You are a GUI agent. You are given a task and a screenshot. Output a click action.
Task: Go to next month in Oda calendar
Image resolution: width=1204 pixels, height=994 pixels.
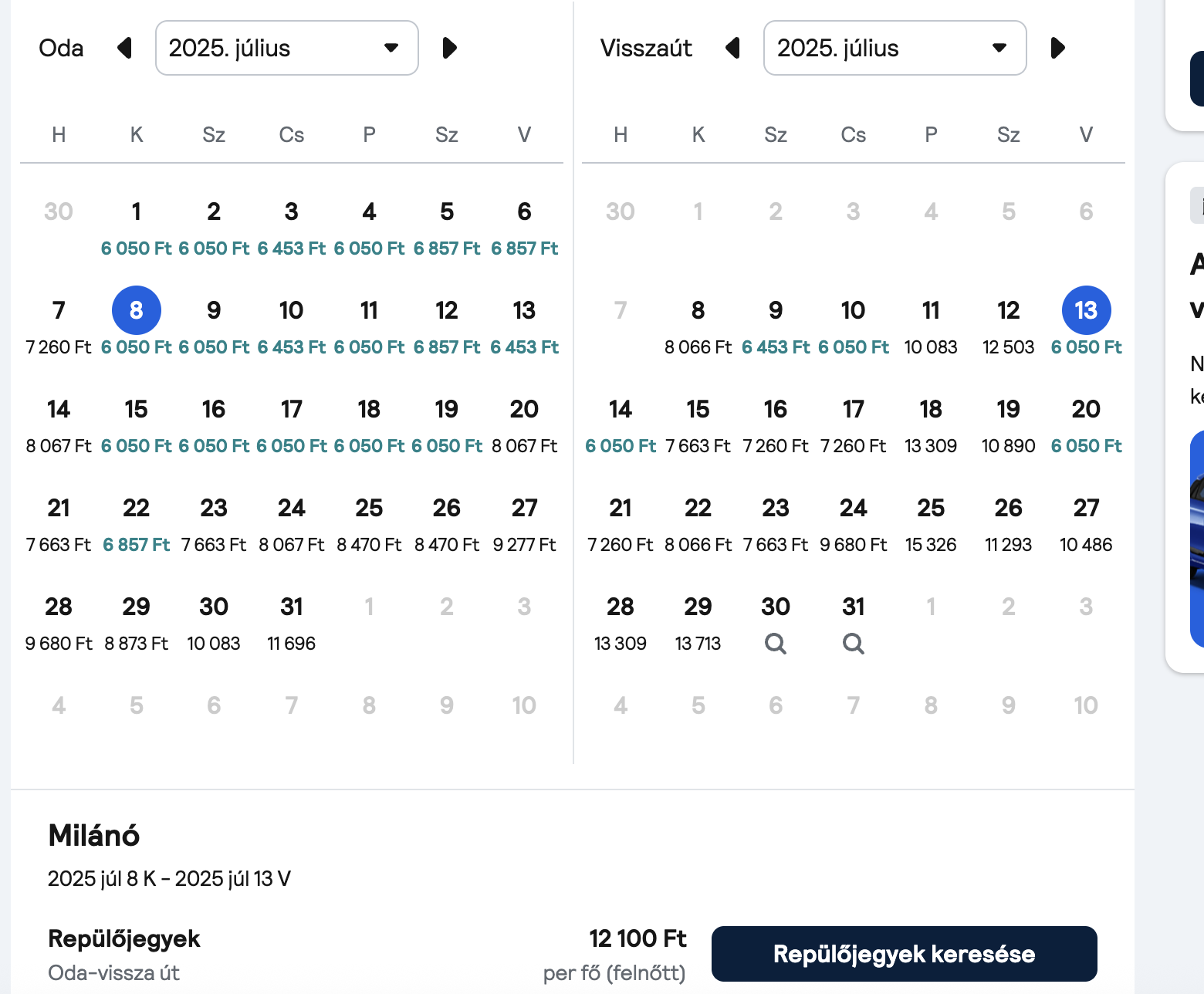(x=449, y=48)
